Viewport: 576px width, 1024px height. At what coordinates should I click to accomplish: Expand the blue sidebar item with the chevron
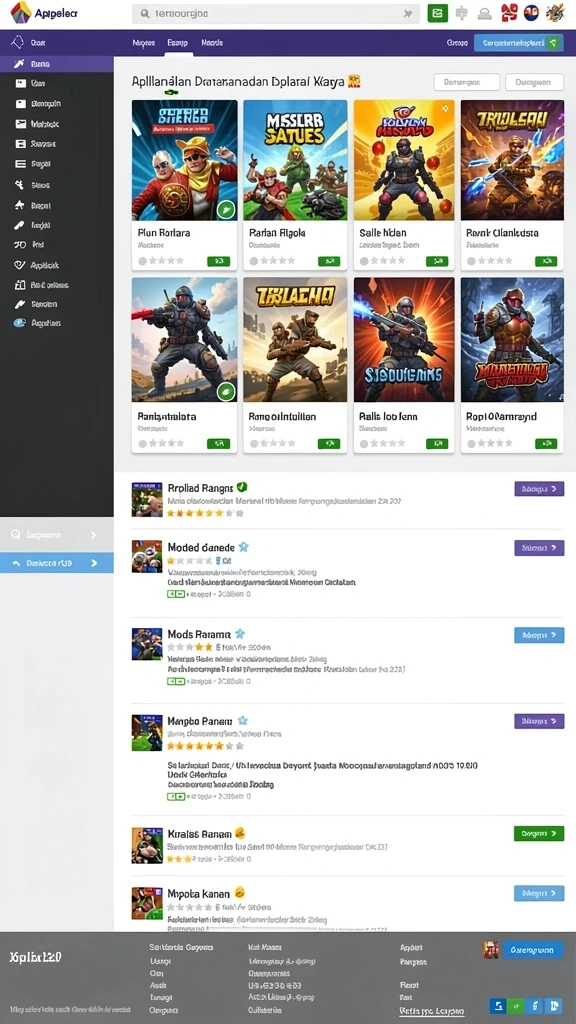tap(57, 562)
